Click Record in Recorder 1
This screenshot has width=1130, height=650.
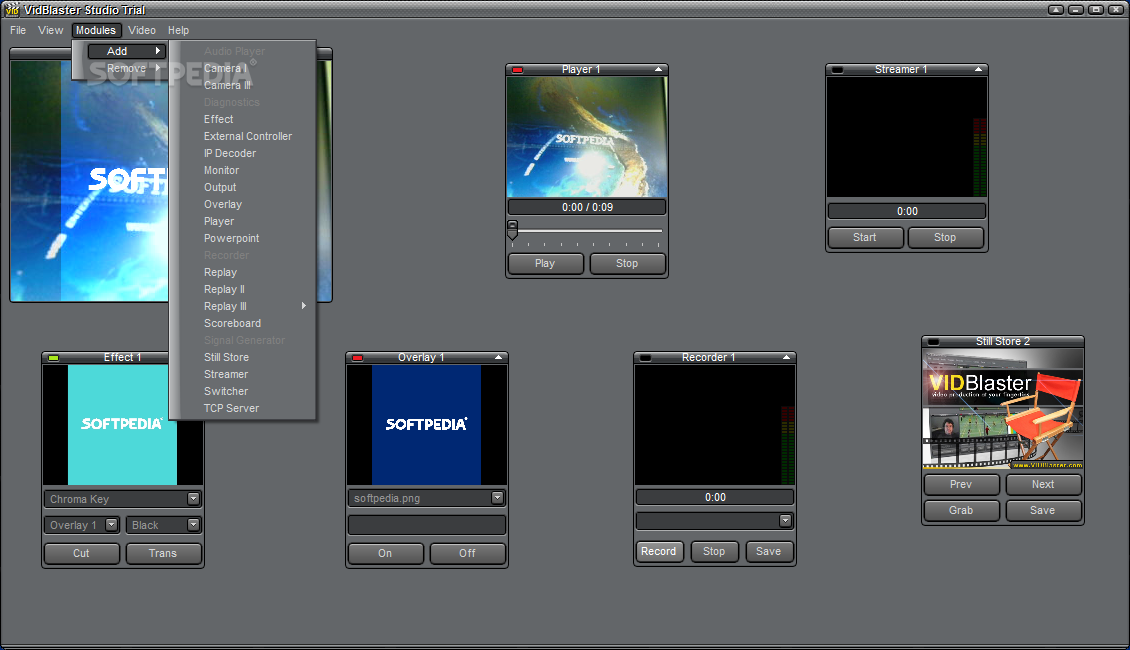[659, 551]
